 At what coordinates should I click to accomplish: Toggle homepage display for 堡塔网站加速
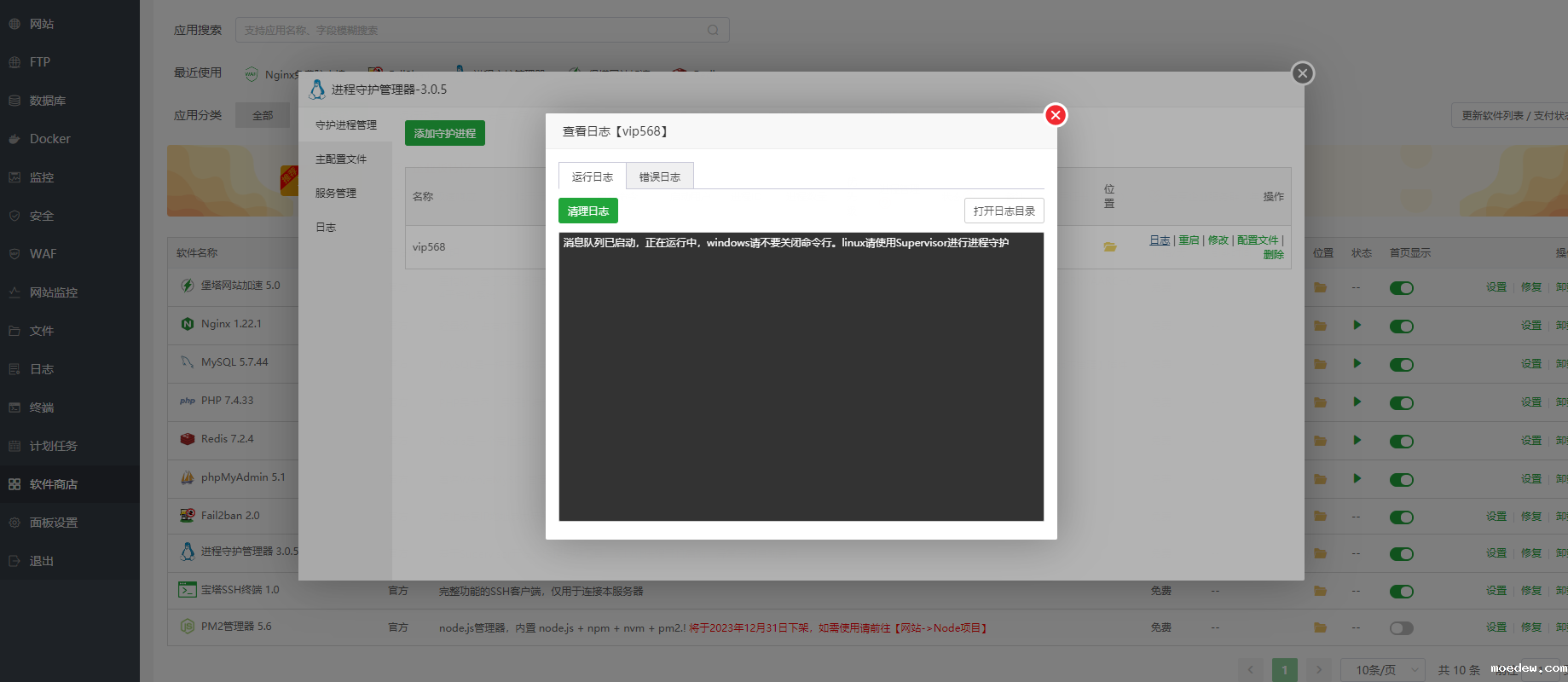(x=1401, y=288)
